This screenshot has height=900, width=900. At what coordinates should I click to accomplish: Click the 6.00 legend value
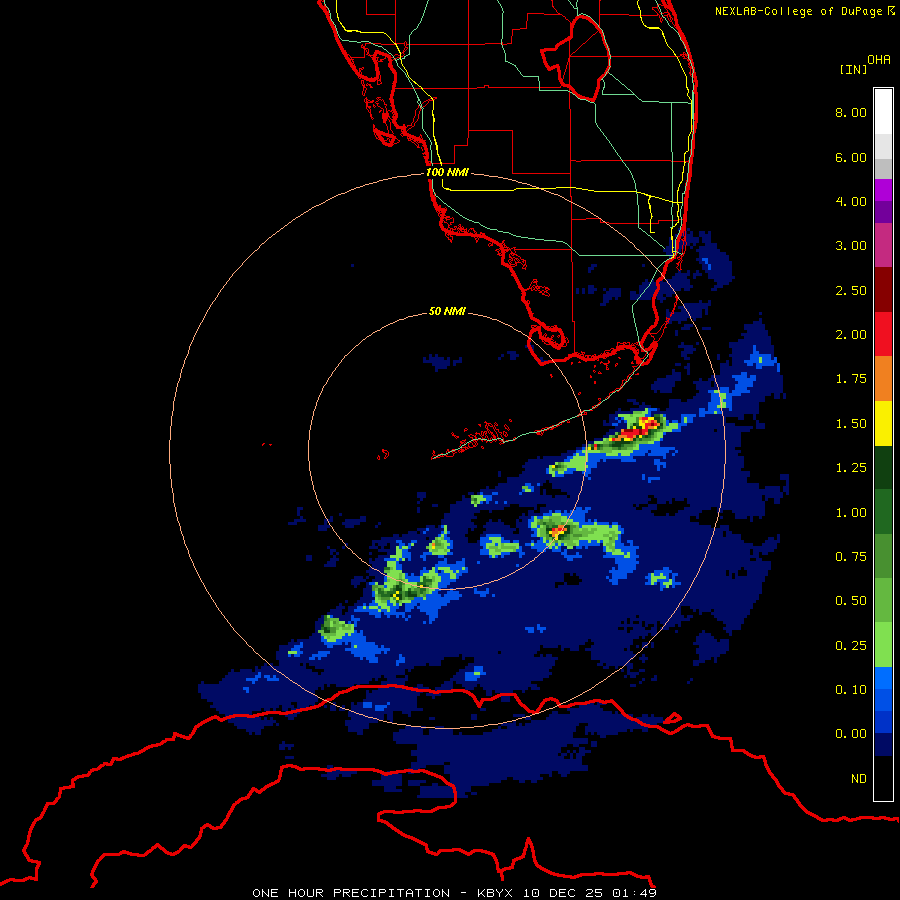851,157
